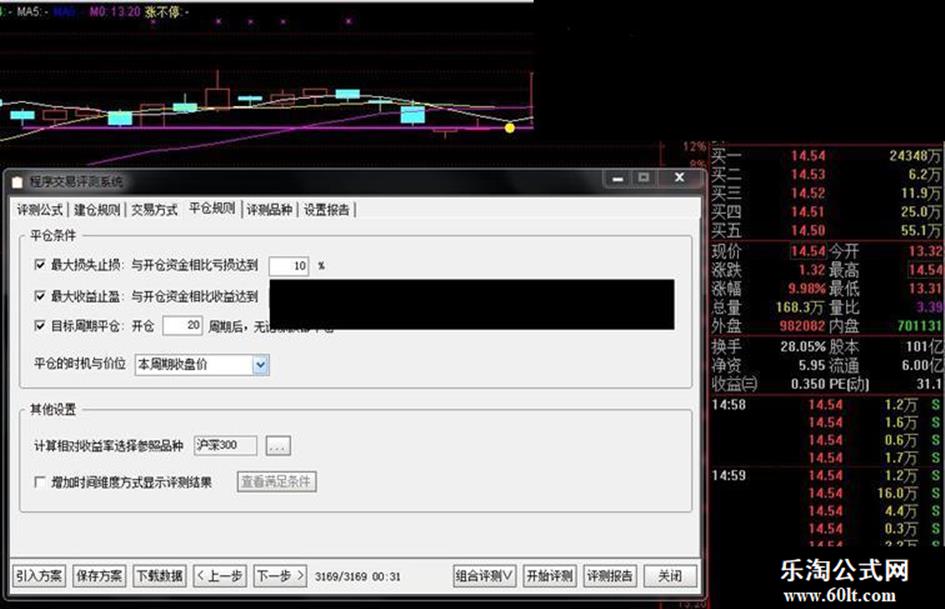Toggle the 目标周期平仓 checkbox
The image size is (945, 609).
(x=40, y=326)
